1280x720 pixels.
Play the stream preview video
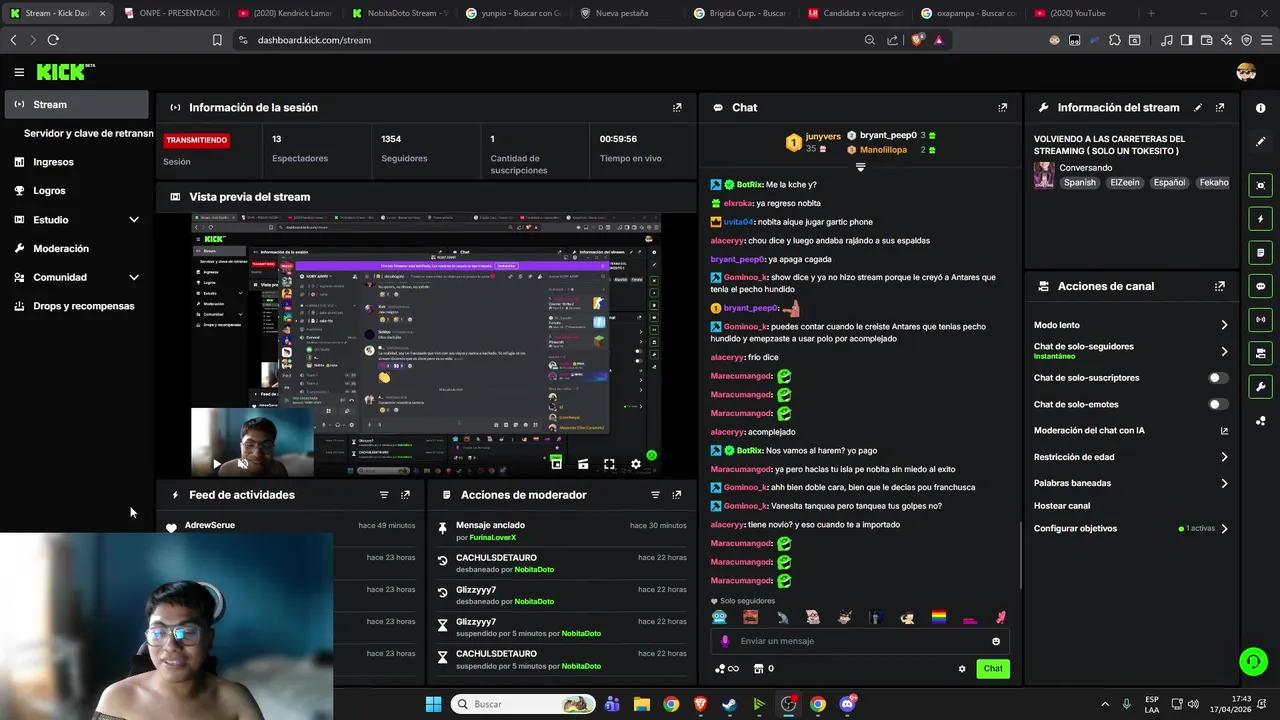point(217,464)
